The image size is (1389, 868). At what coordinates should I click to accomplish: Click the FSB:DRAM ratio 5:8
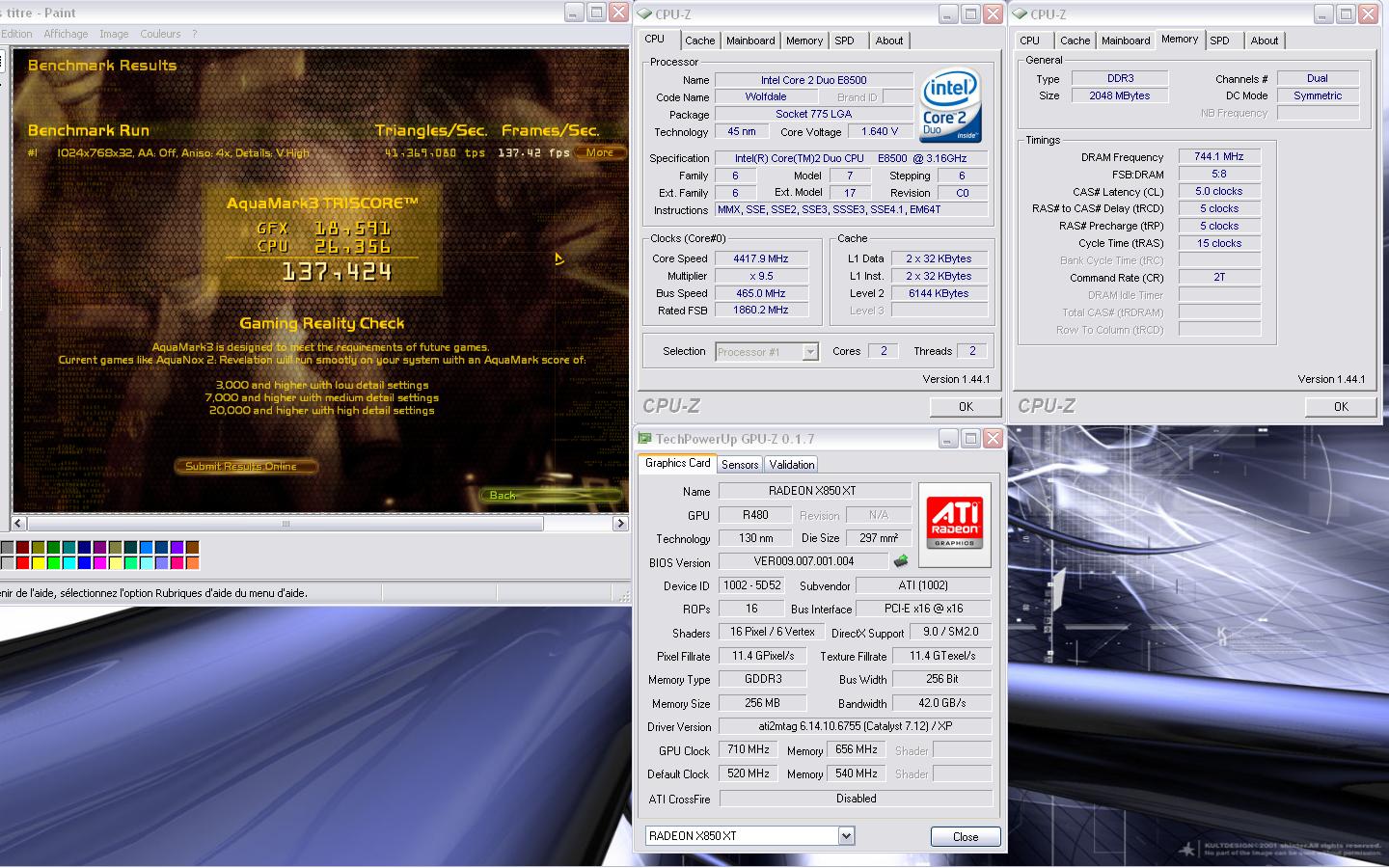(x=1219, y=174)
